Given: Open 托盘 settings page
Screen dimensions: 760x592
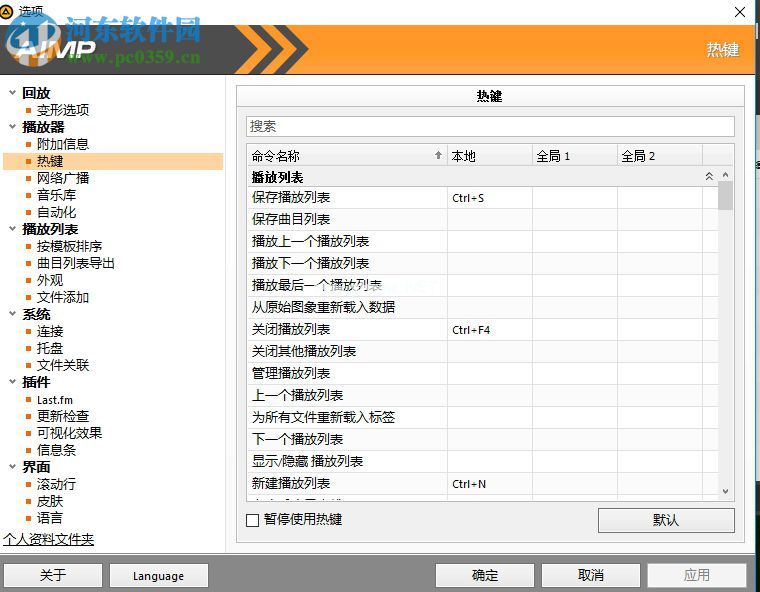Looking at the screenshot, I should coord(50,348).
